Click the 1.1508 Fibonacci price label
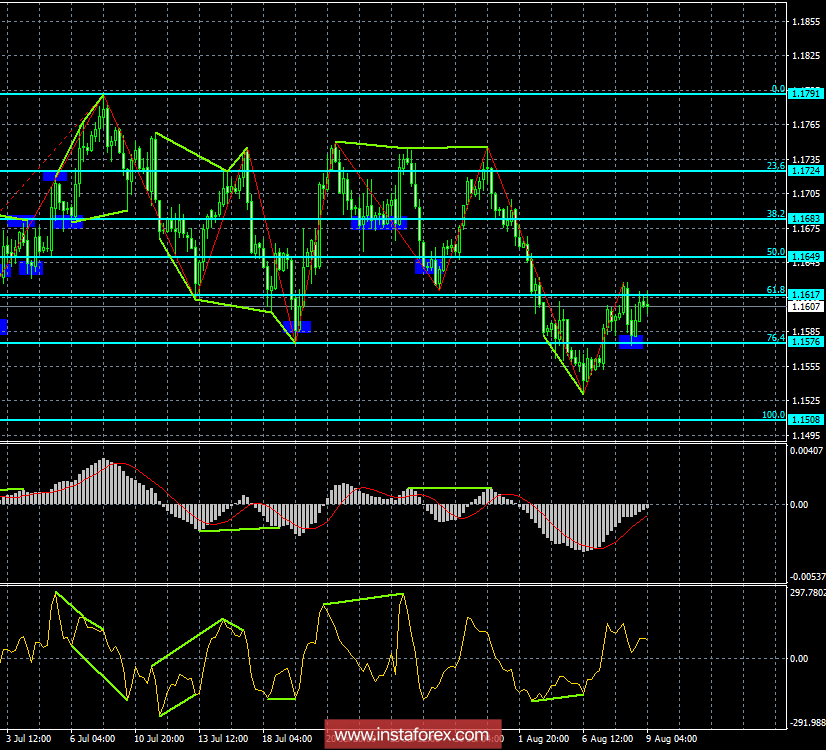The width and height of the screenshot is (826, 750). click(x=805, y=420)
